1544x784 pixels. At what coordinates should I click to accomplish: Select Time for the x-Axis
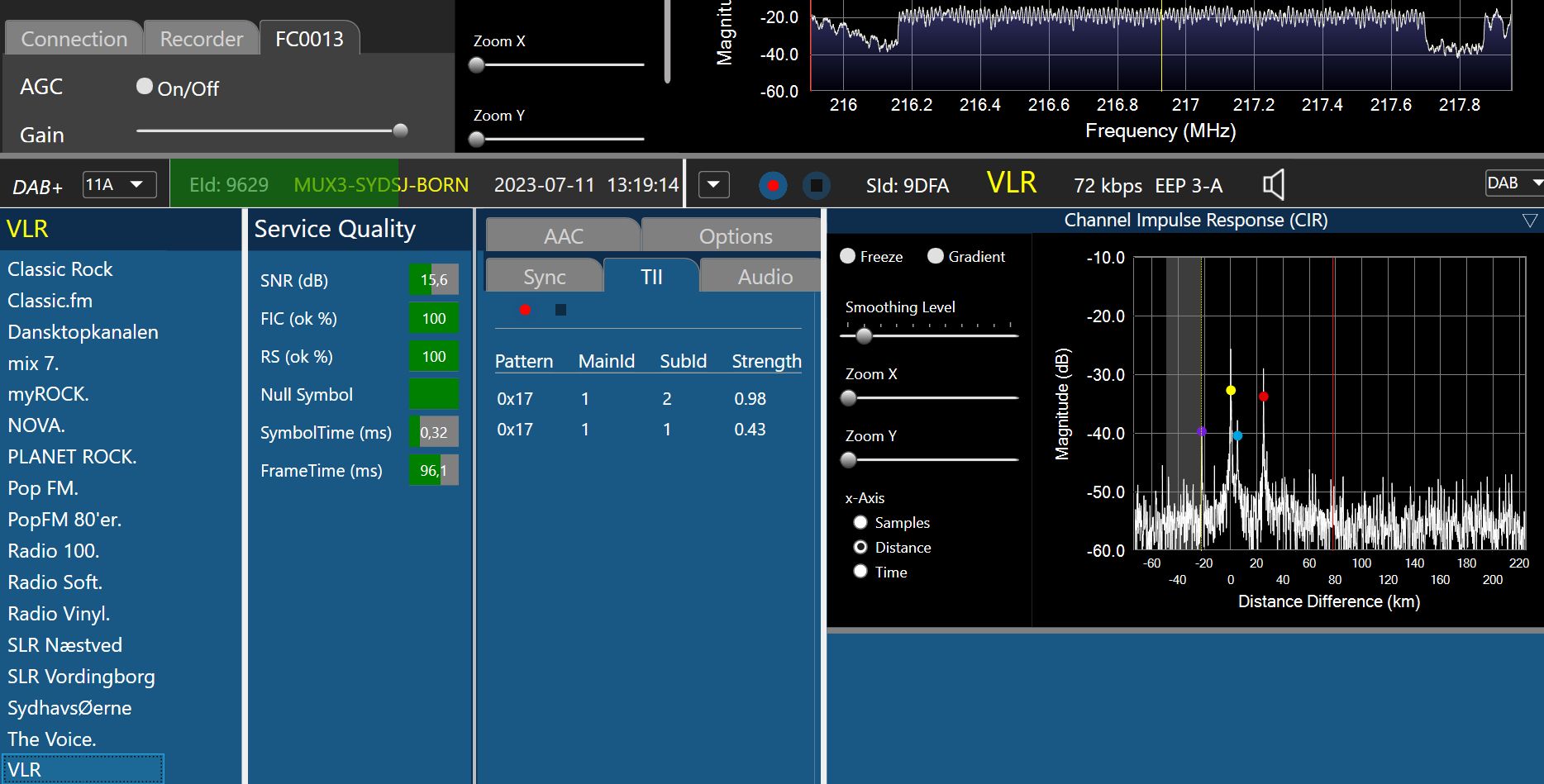pos(860,572)
